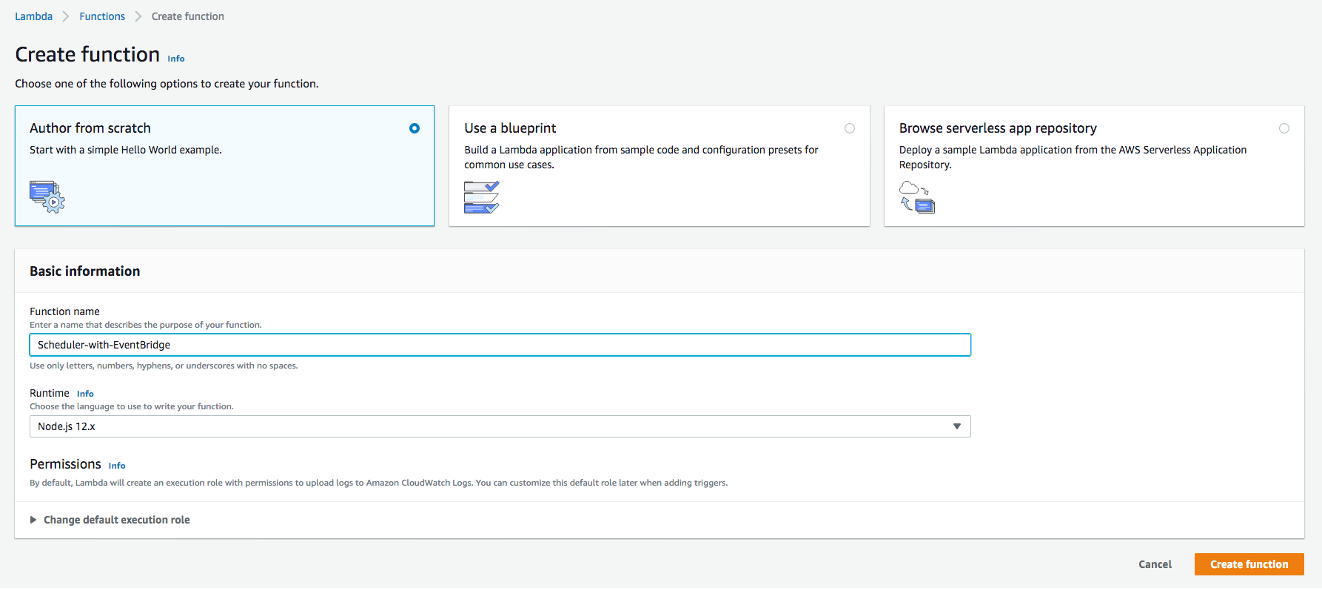1322x589 pixels.
Task: Select the Author from scratch card
Action: [x=224, y=165]
